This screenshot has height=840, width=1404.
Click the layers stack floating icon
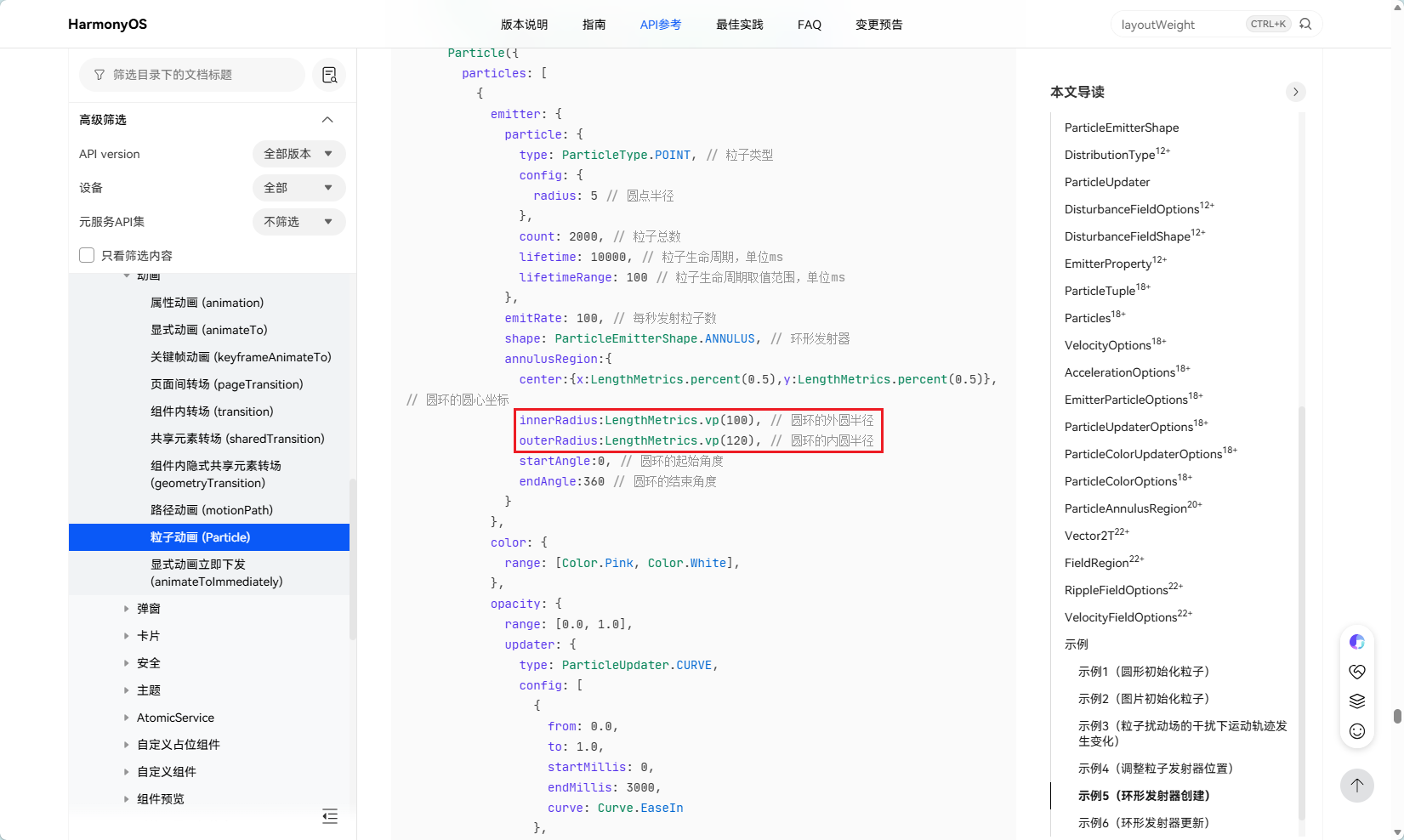1357,701
